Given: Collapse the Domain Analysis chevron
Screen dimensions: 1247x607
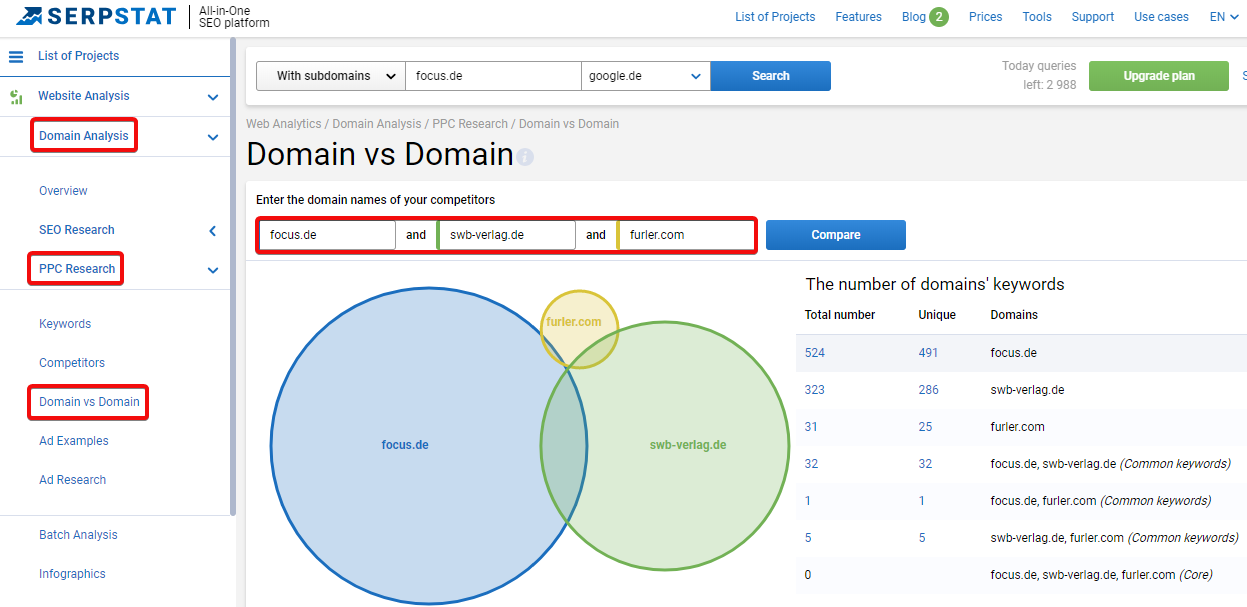Looking at the screenshot, I should [x=213, y=137].
